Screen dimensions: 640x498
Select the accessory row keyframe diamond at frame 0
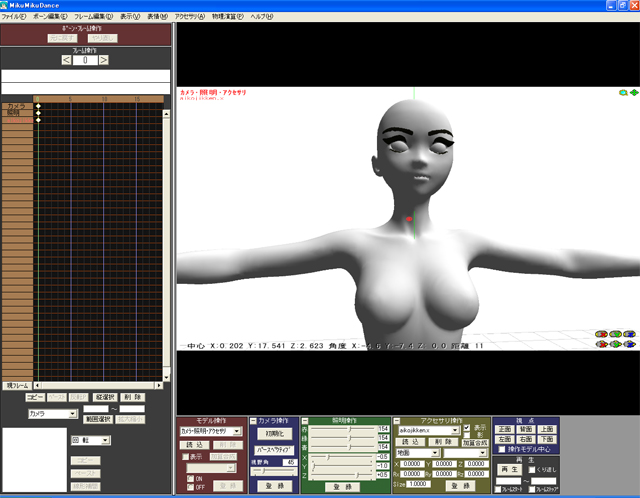pyautogui.click(x=38, y=120)
